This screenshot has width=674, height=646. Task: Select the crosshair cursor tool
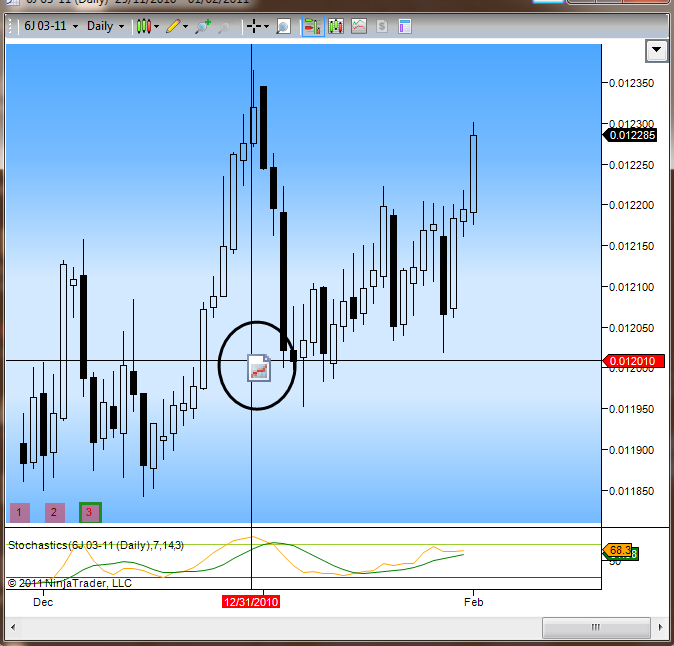[x=254, y=26]
